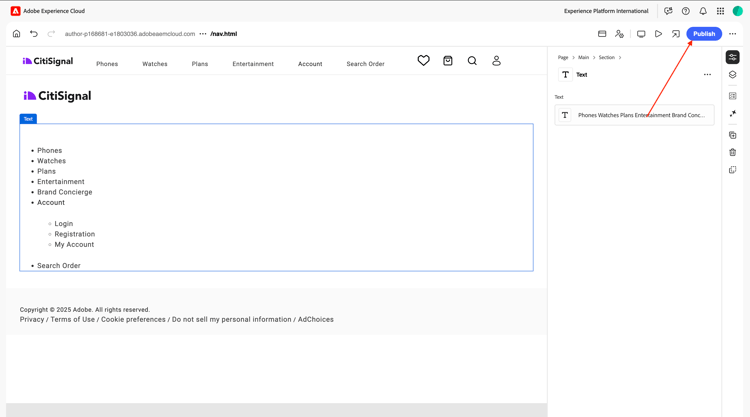Viewport: 750px width, 417px height.
Task: Undo the last edit
Action: pyautogui.click(x=33, y=33)
